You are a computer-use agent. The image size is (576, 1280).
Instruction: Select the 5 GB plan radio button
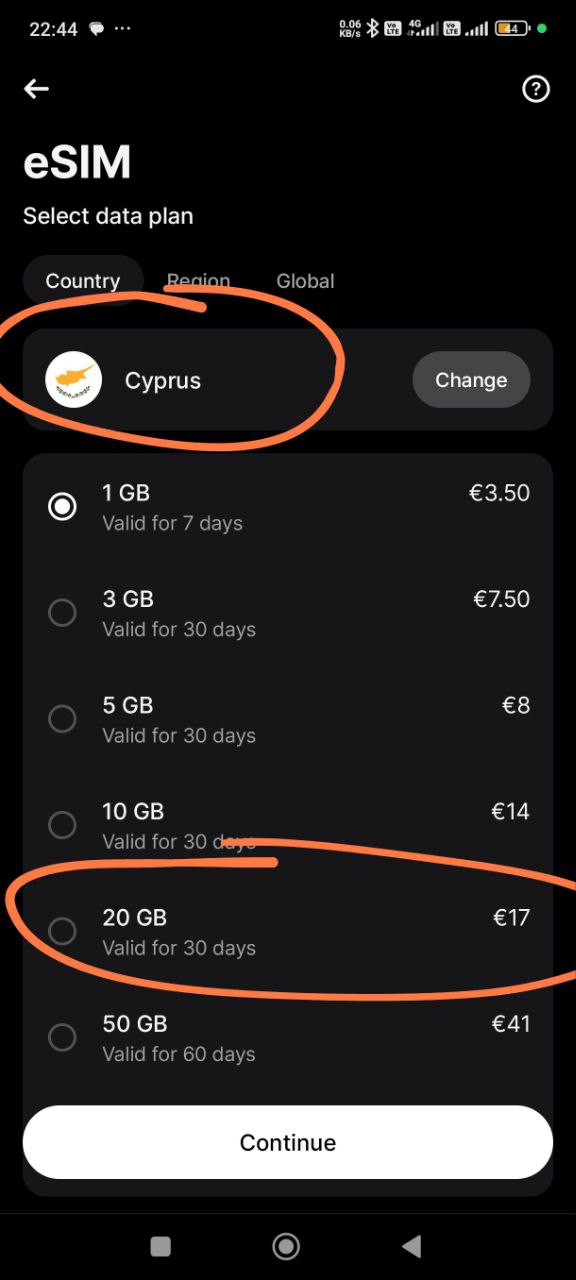tap(62, 719)
